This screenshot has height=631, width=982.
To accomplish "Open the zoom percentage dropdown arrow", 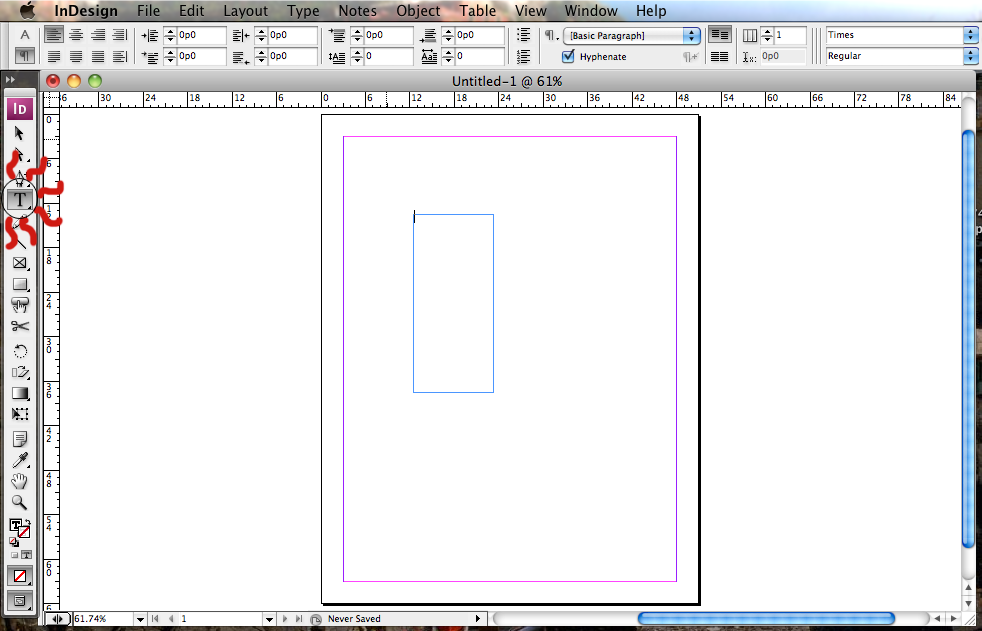I will click(140, 619).
